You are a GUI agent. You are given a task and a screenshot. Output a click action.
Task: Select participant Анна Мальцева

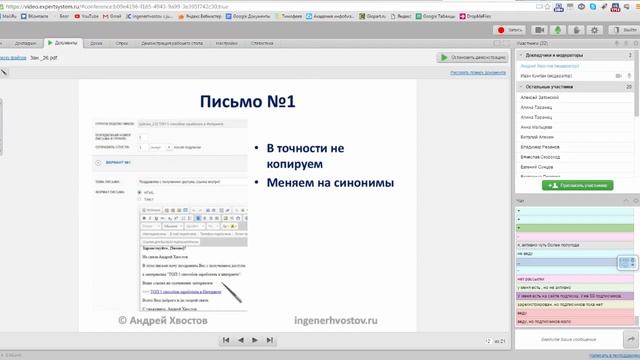coord(536,127)
